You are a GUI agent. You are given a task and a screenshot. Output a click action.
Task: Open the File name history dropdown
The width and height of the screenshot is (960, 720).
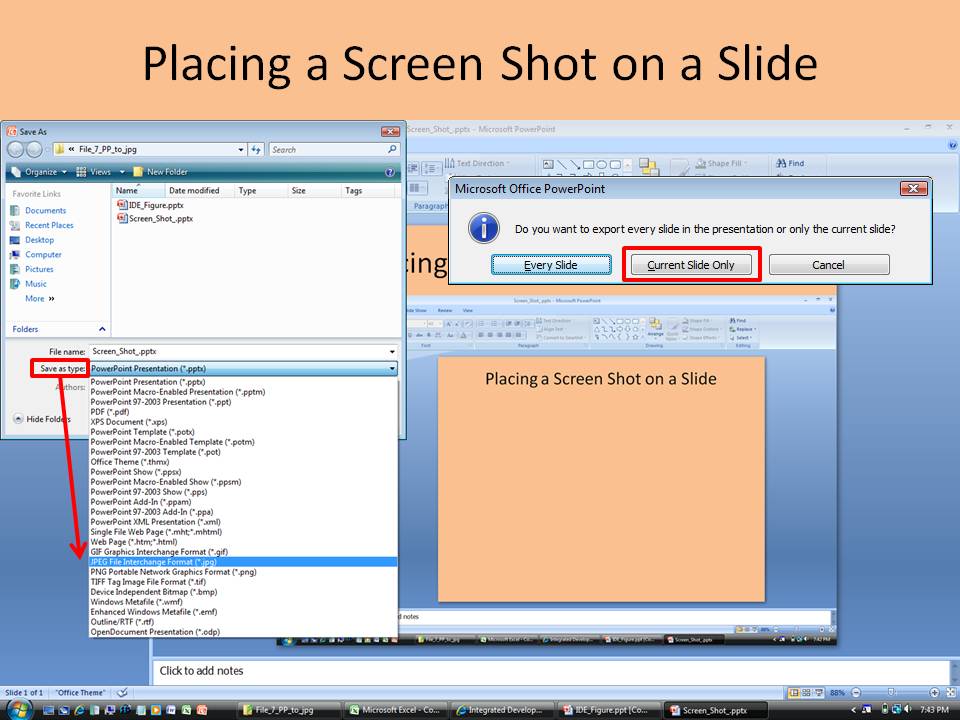pos(392,351)
